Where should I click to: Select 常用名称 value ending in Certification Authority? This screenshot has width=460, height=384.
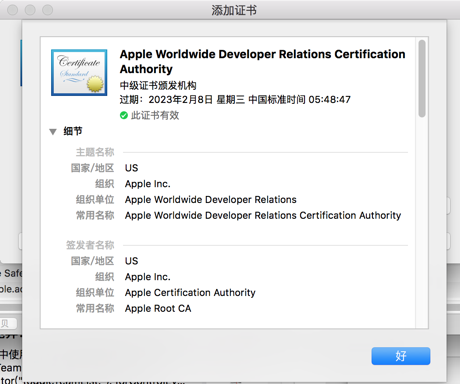point(263,216)
